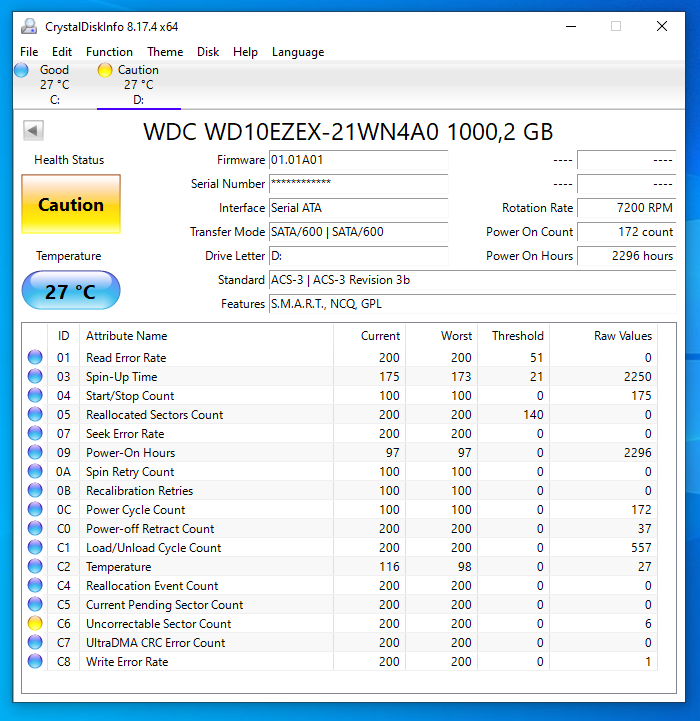The image size is (700, 721).
Task: Click the status orb for Power-On Hours row
Action: (x=35, y=452)
